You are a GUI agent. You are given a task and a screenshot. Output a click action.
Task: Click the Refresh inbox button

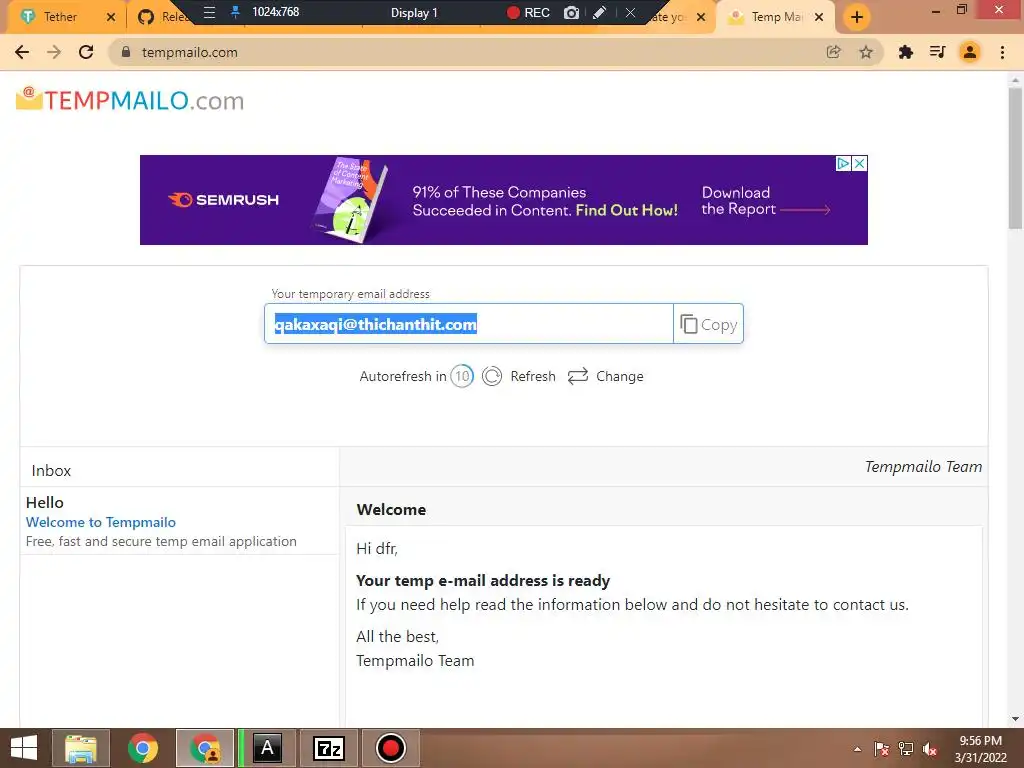click(519, 376)
